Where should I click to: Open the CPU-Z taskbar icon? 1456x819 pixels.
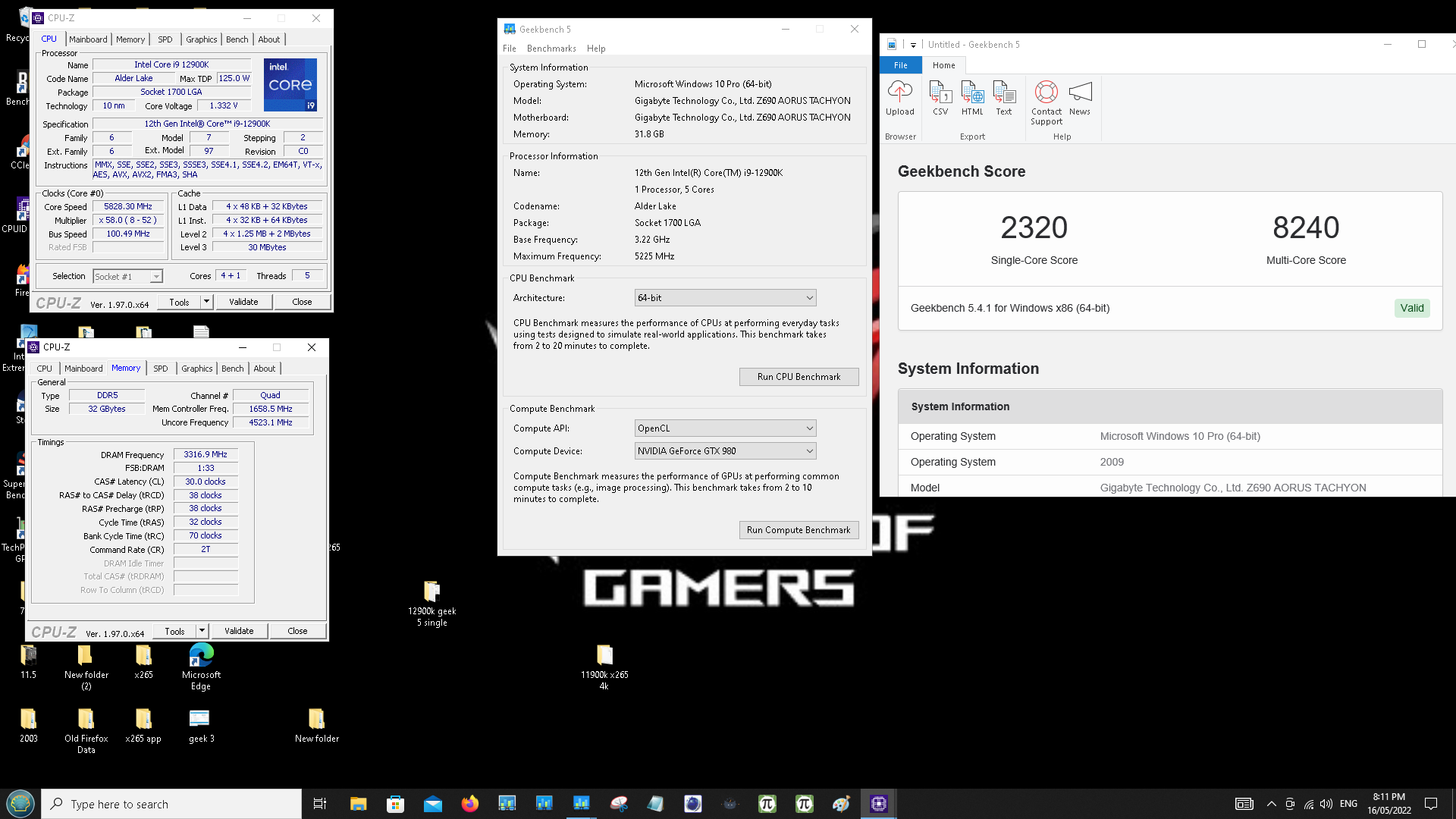coord(878,804)
